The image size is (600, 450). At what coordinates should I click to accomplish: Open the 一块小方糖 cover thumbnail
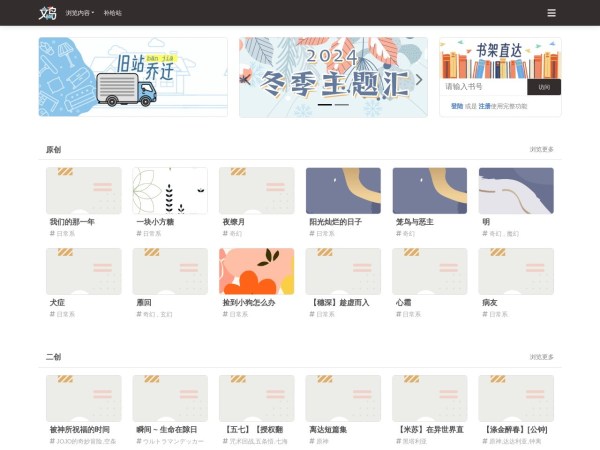point(170,190)
